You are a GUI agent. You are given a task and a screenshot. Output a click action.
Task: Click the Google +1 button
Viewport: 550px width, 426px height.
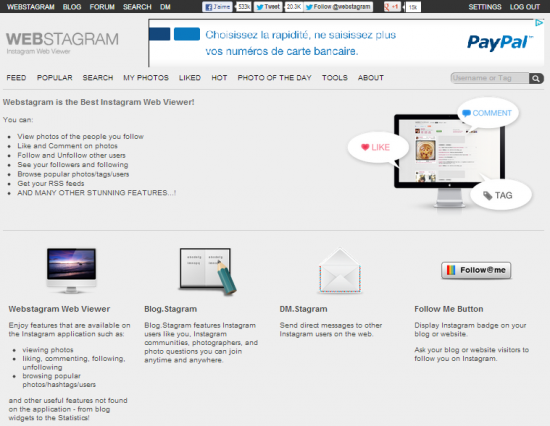click(x=392, y=7)
